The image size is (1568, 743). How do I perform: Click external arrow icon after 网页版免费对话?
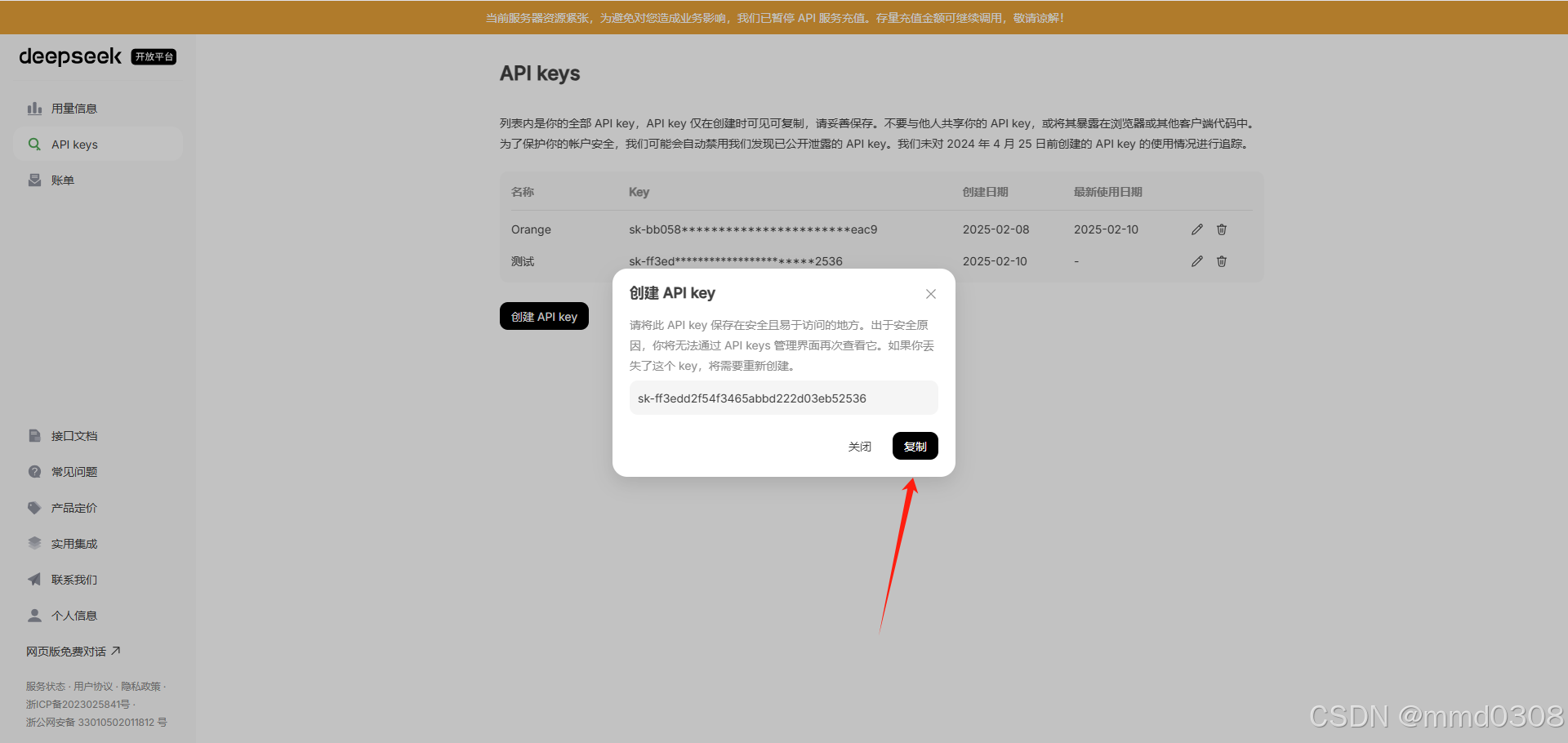pyautogui.click(x=116, y=651)
